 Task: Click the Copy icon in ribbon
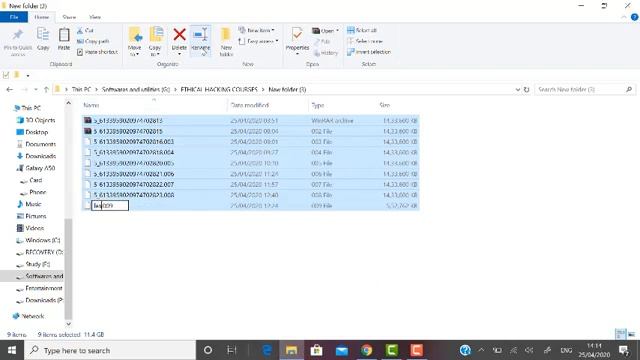point(43,35)
